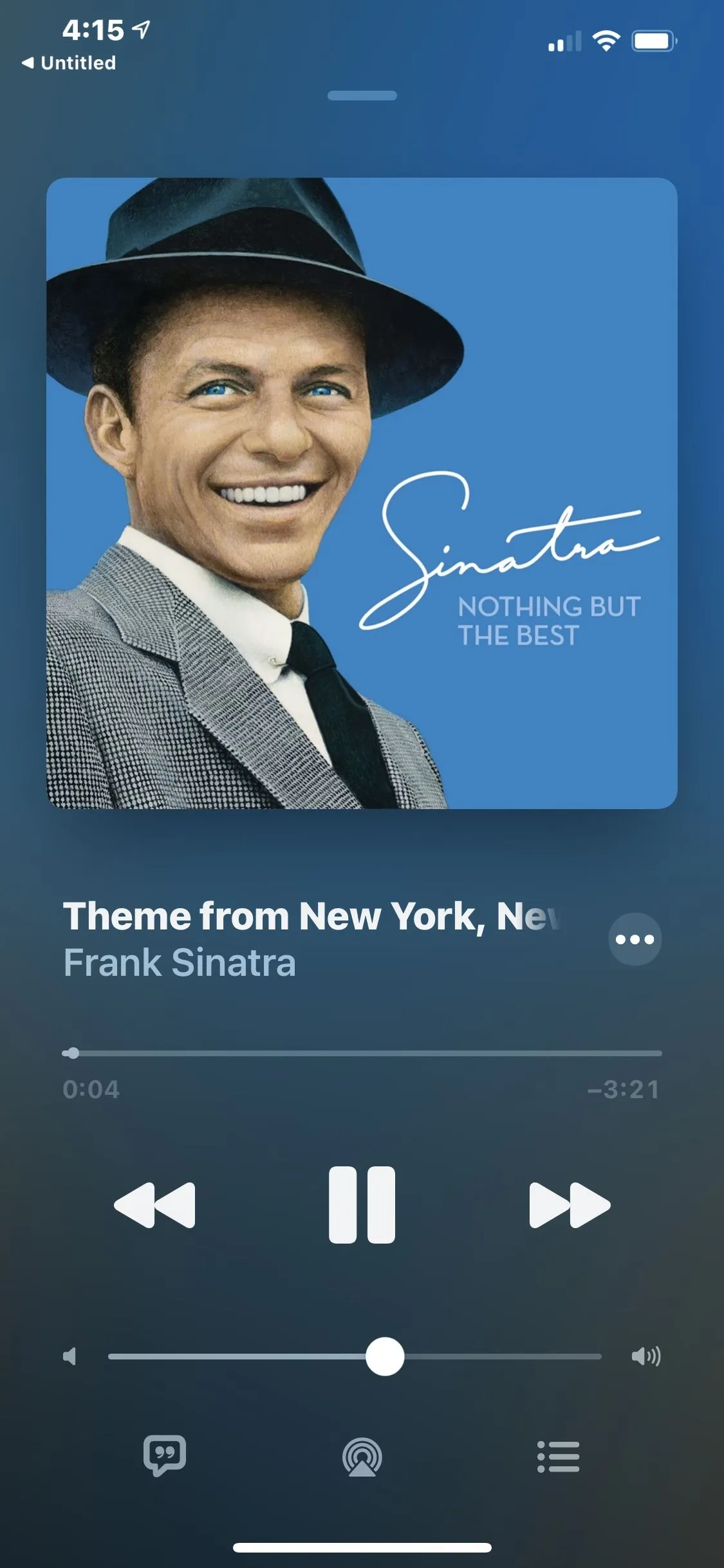The image size is (724, 1568).
Task: Tap the Frank Sinatra artist name
Action: [180, 962]
